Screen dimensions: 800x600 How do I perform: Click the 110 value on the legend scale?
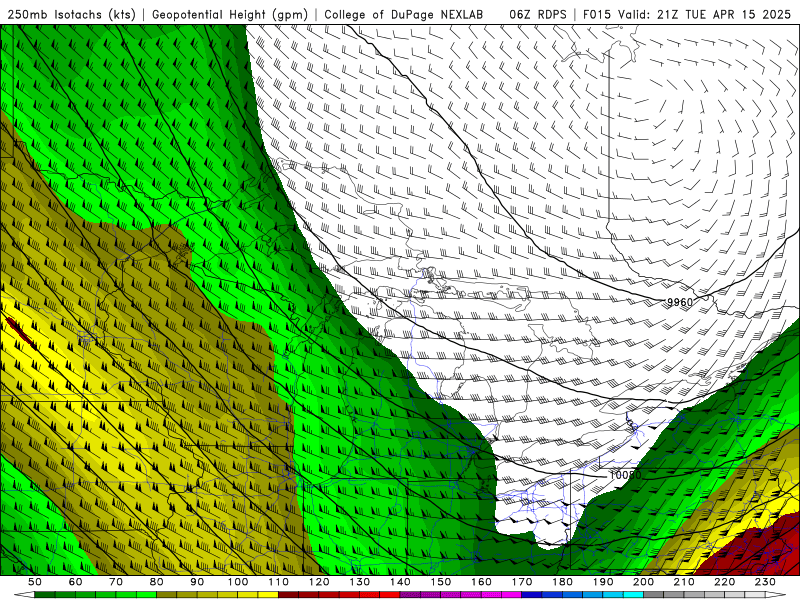(279, 582)
